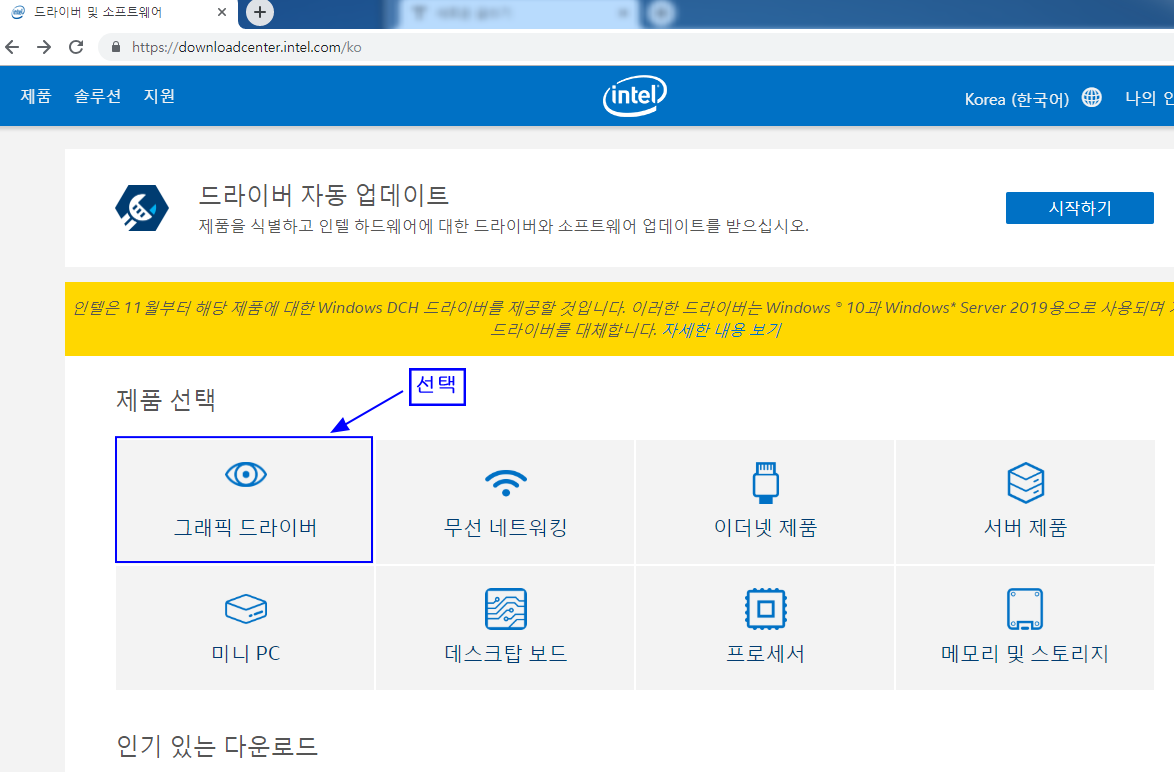Go back with browser back arrow
1174x772 pixels.
(x=12, y=47)
